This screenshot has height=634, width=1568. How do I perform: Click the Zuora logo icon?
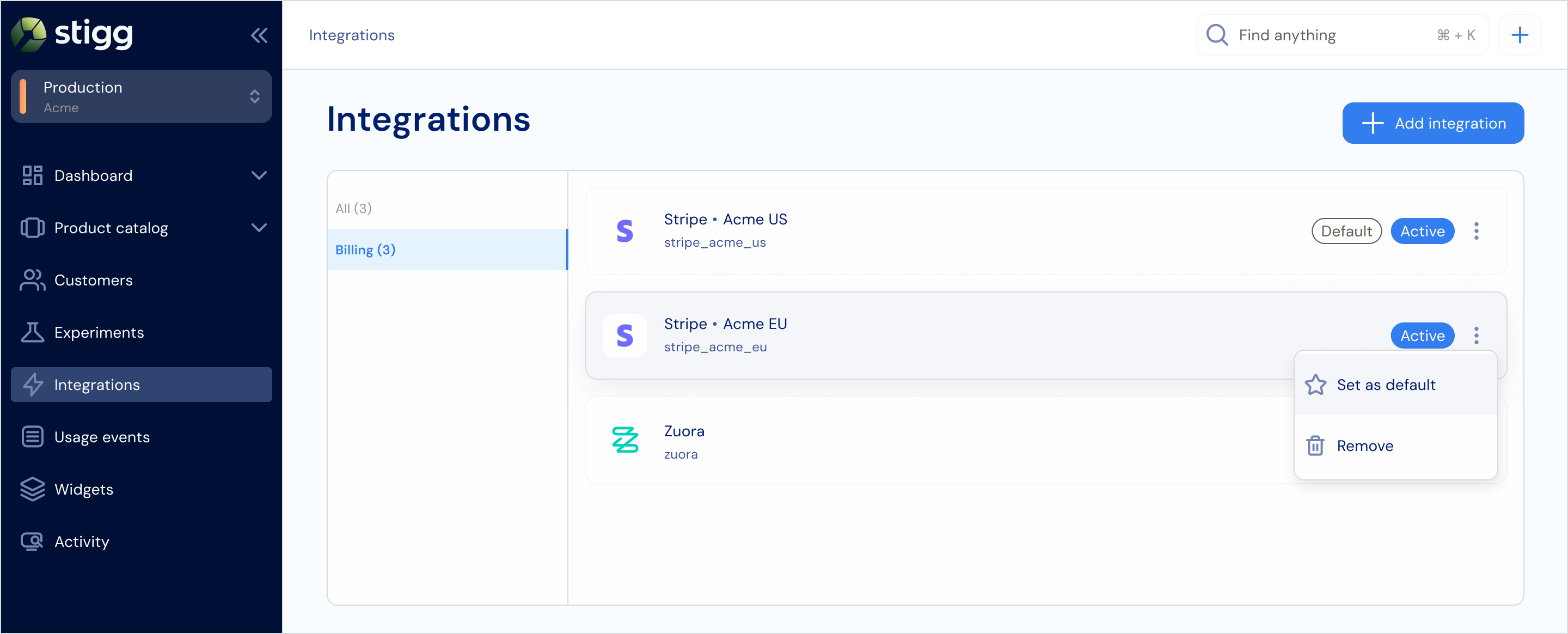click(x=624, y=440)
